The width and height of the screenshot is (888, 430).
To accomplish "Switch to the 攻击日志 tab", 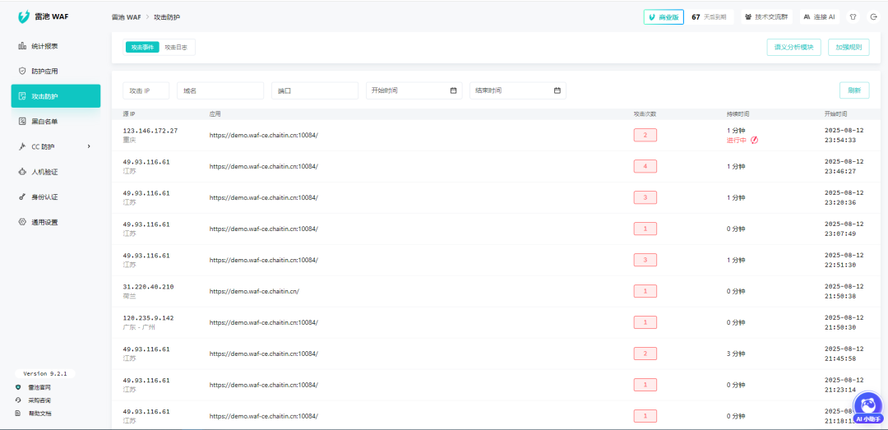I will tap(175, 47).
